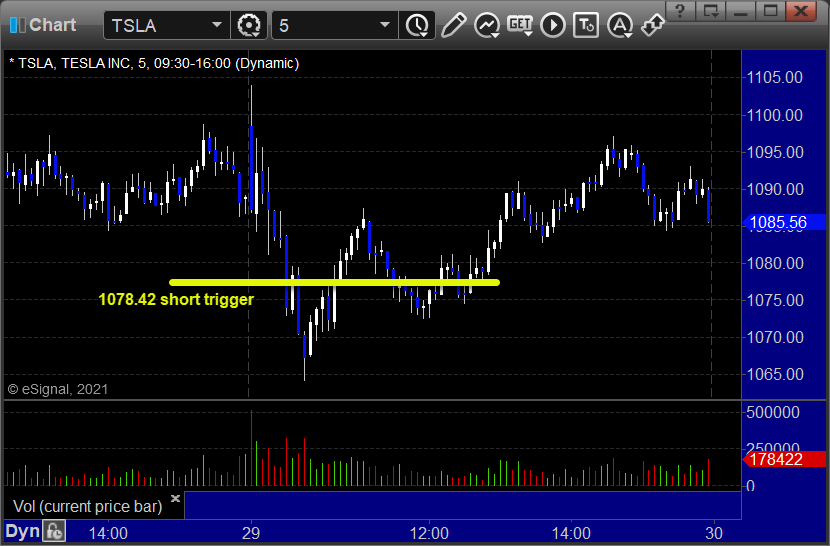Open the 5 interval dropdown arrow
This screenshot has height=546, width=830.
tap(385, 25)
